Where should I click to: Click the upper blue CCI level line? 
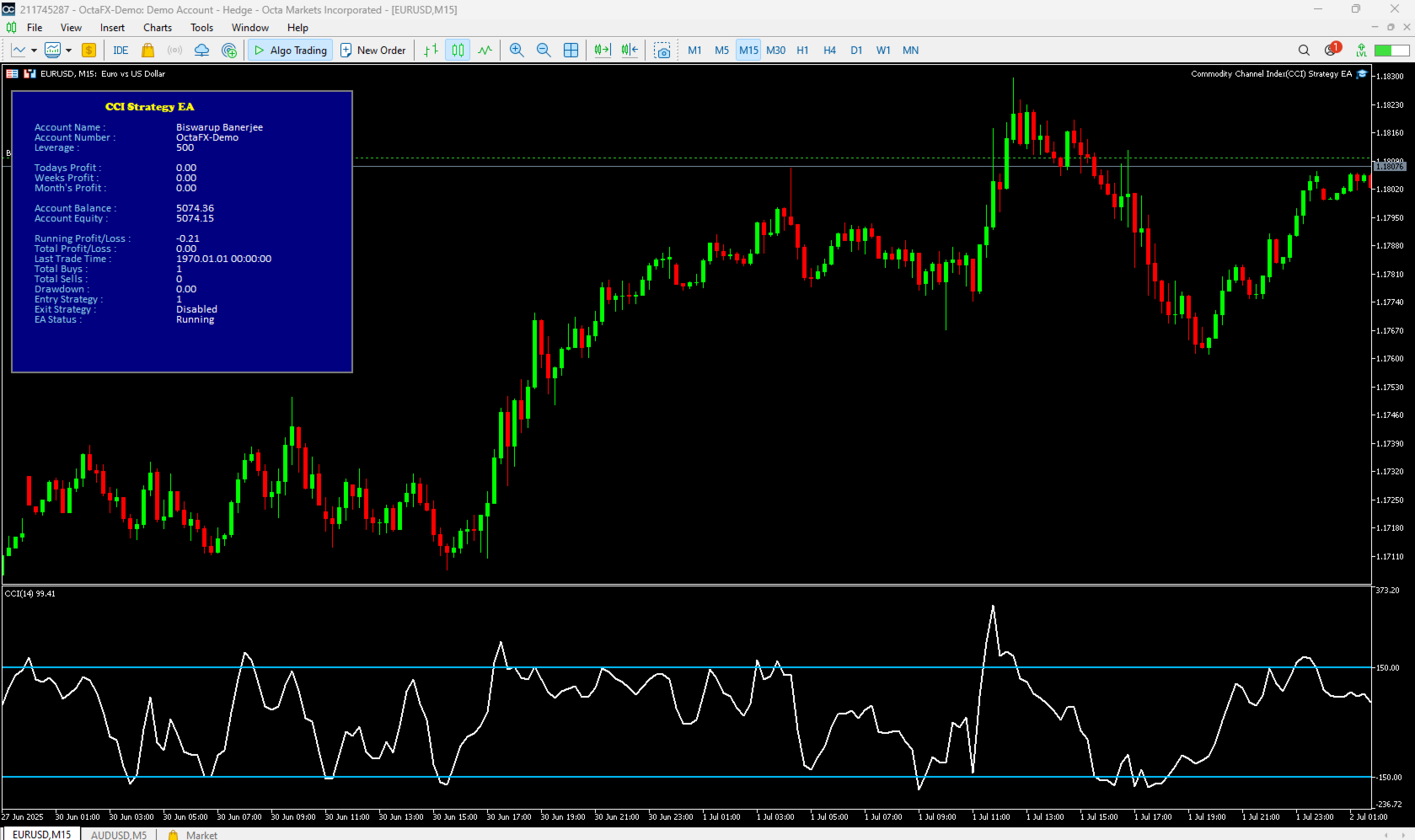click(x=686, y=667)
